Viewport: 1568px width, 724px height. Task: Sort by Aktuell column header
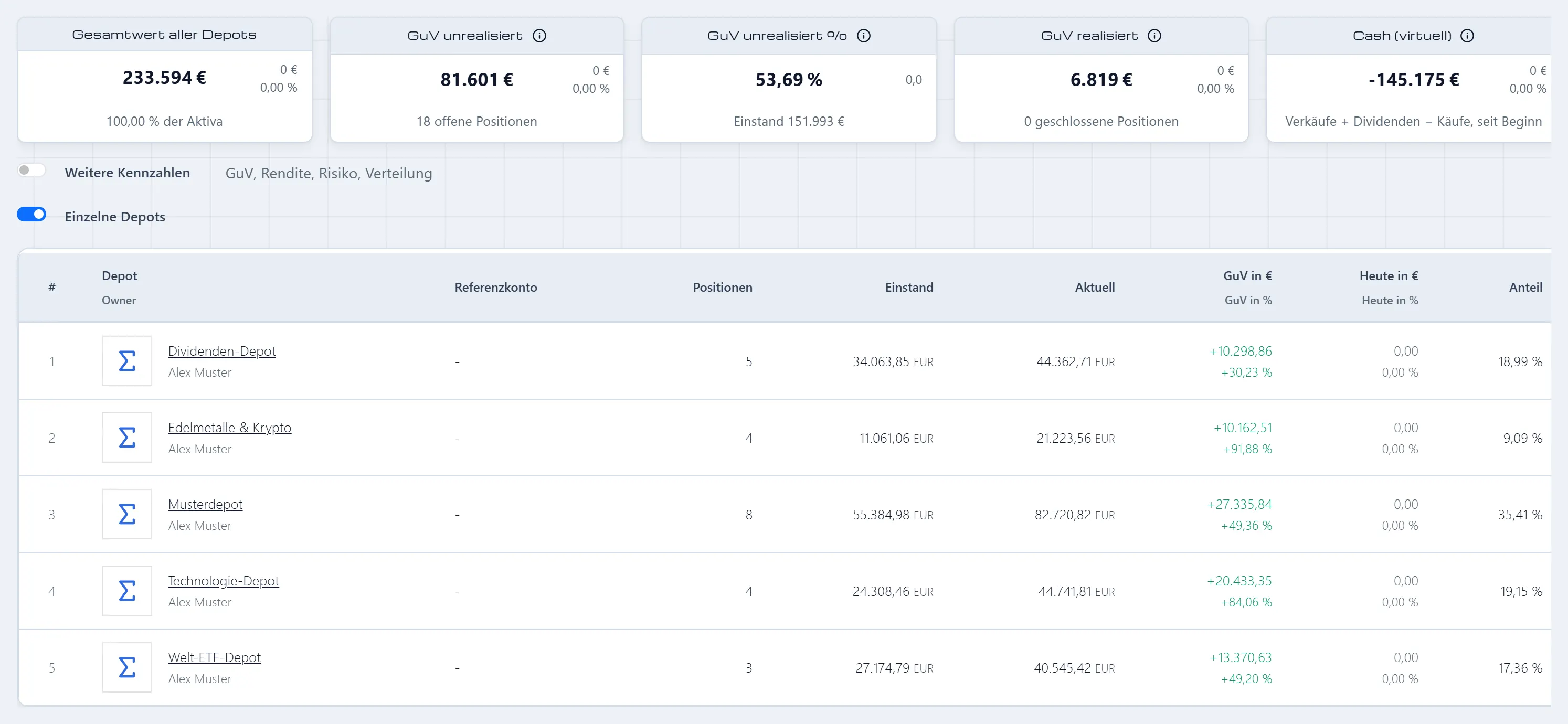pos(1095,287)
